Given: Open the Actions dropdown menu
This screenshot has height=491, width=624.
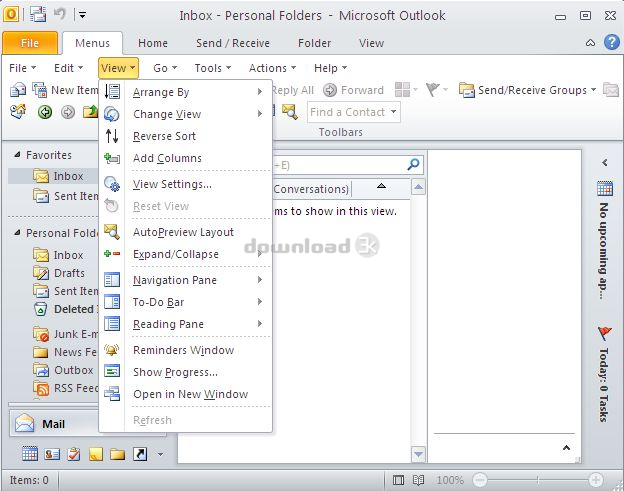Looking at the screenshot, I should [x=273, y=68].
